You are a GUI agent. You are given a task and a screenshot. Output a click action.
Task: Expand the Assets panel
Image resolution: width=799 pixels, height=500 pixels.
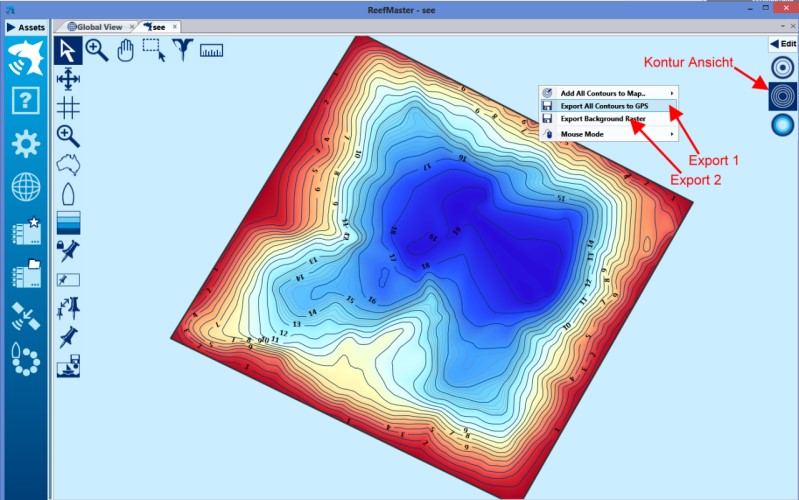[x=25, y=27]
